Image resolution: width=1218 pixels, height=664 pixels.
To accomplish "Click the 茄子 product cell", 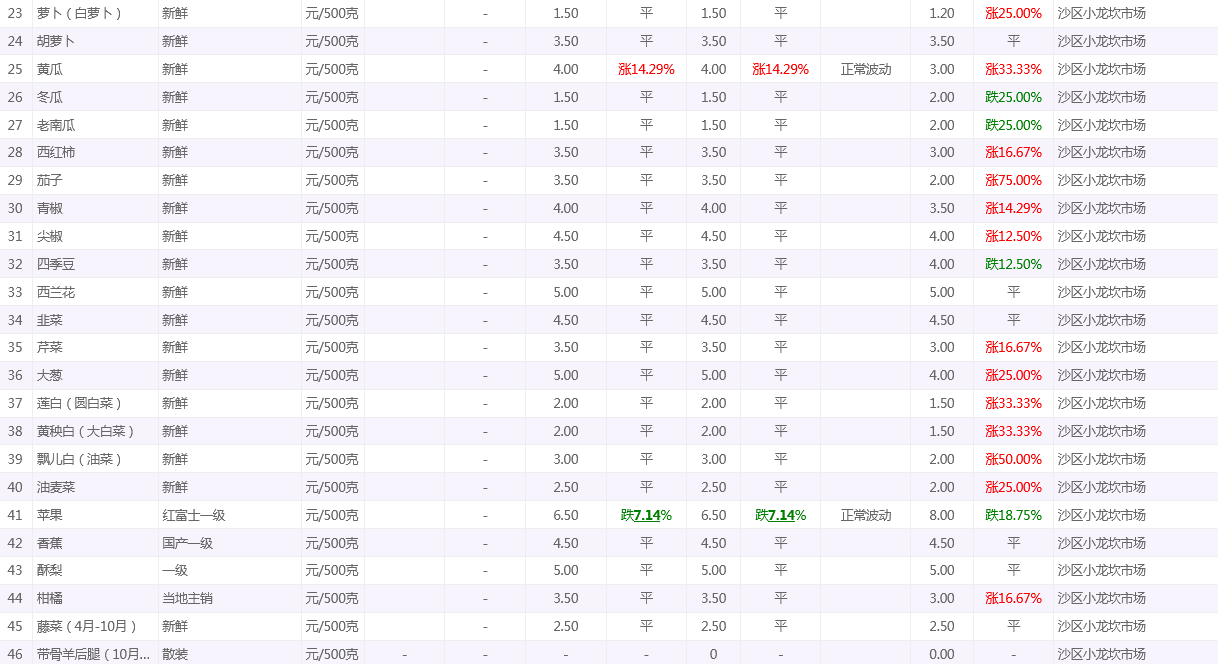I will coord(50,180).
